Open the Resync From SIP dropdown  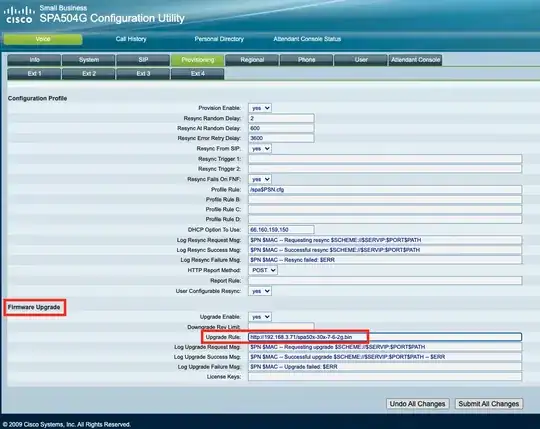[x=260, y=149]
